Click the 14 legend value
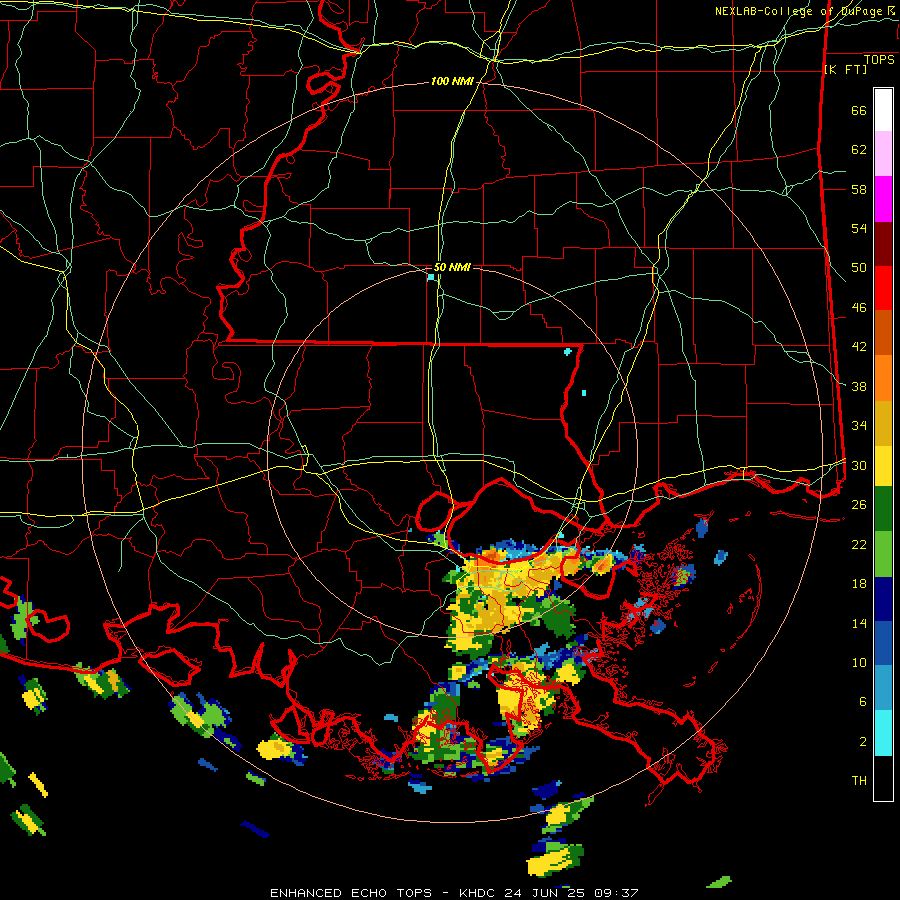Screen dimensions: 900x900 [859, 623]
